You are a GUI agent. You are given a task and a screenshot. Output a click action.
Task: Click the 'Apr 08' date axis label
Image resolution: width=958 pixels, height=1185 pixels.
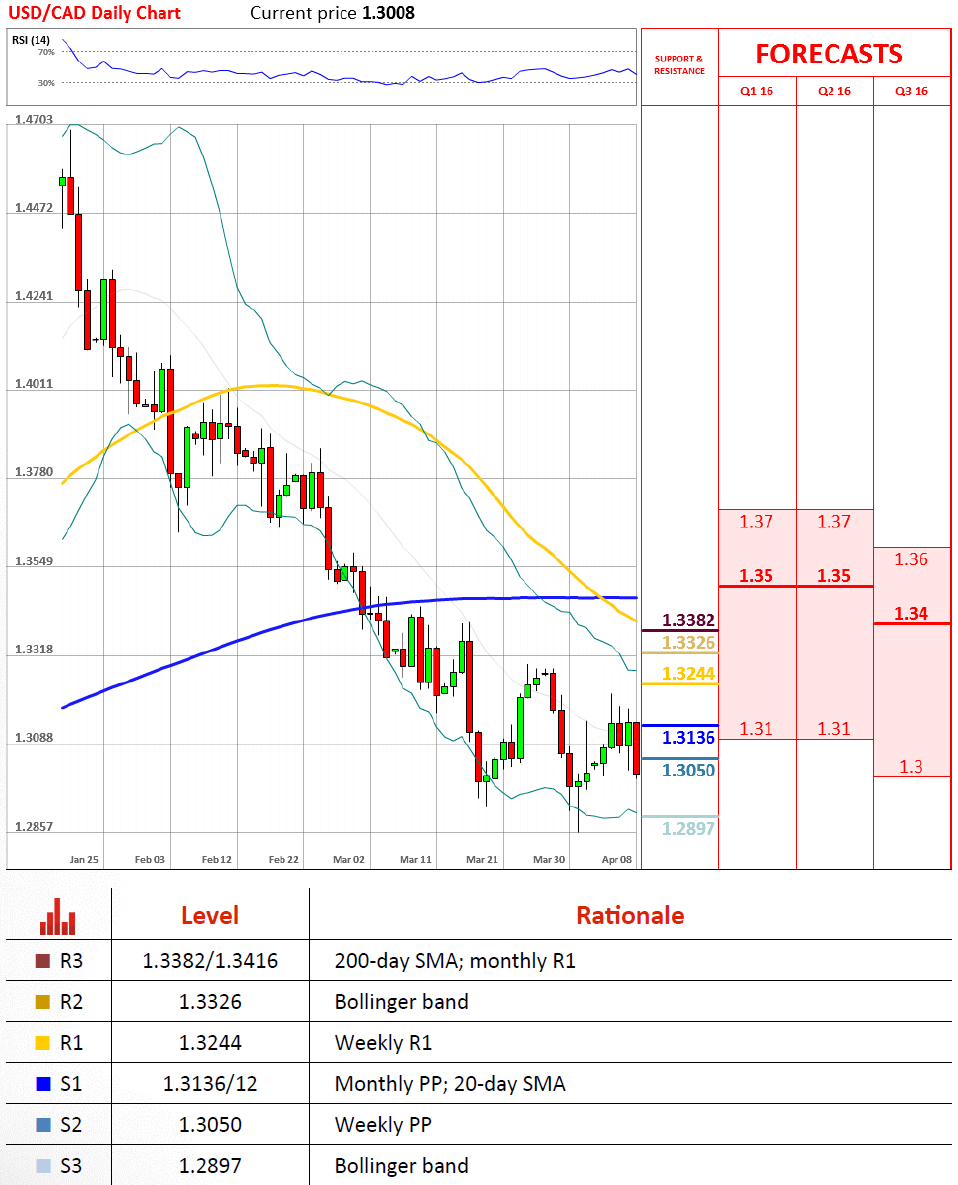pyautogui.click(x=617, y=859)
